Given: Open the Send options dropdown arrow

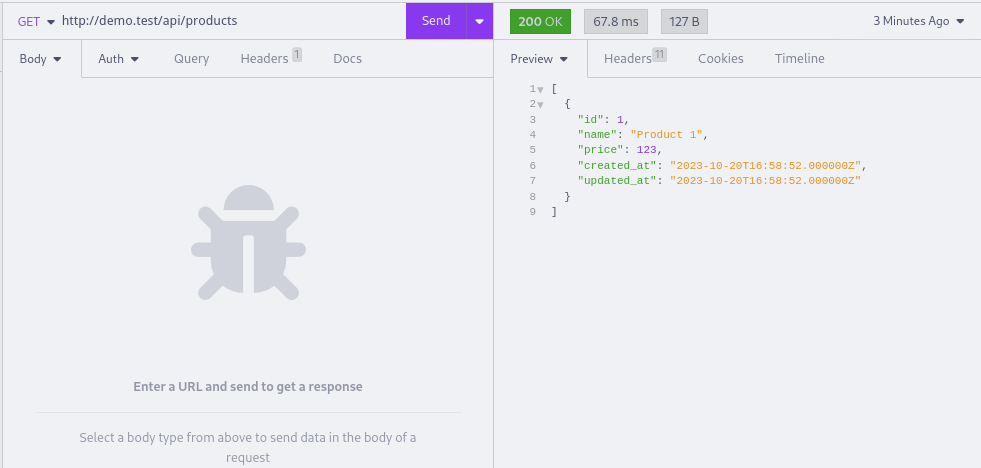Looking at the screenshot, I should point(480,21).
